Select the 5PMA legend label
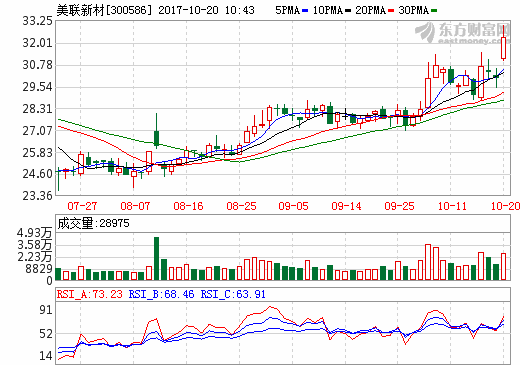Screen dimensions: 520x365 pos(288,10)
